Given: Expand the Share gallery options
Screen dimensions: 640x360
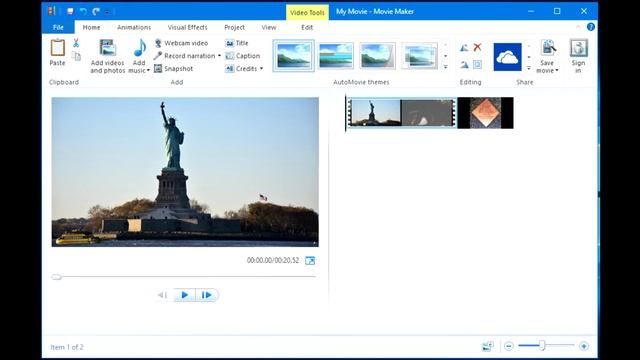Looking at the screenshot, I should [529, 68].
